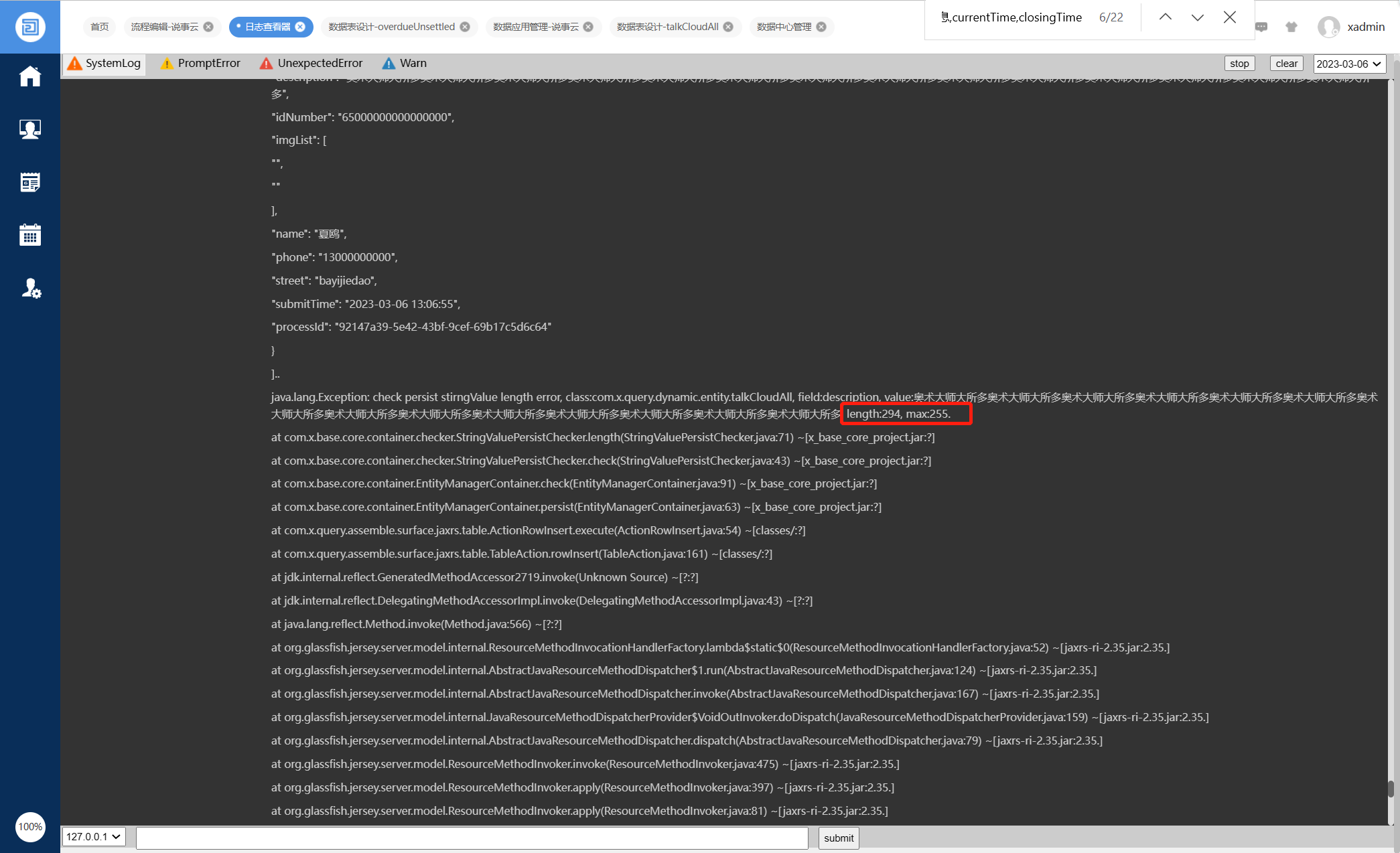The image size is (1400, 853).
Task: Click the submit button
Action: tap(838, 838)
